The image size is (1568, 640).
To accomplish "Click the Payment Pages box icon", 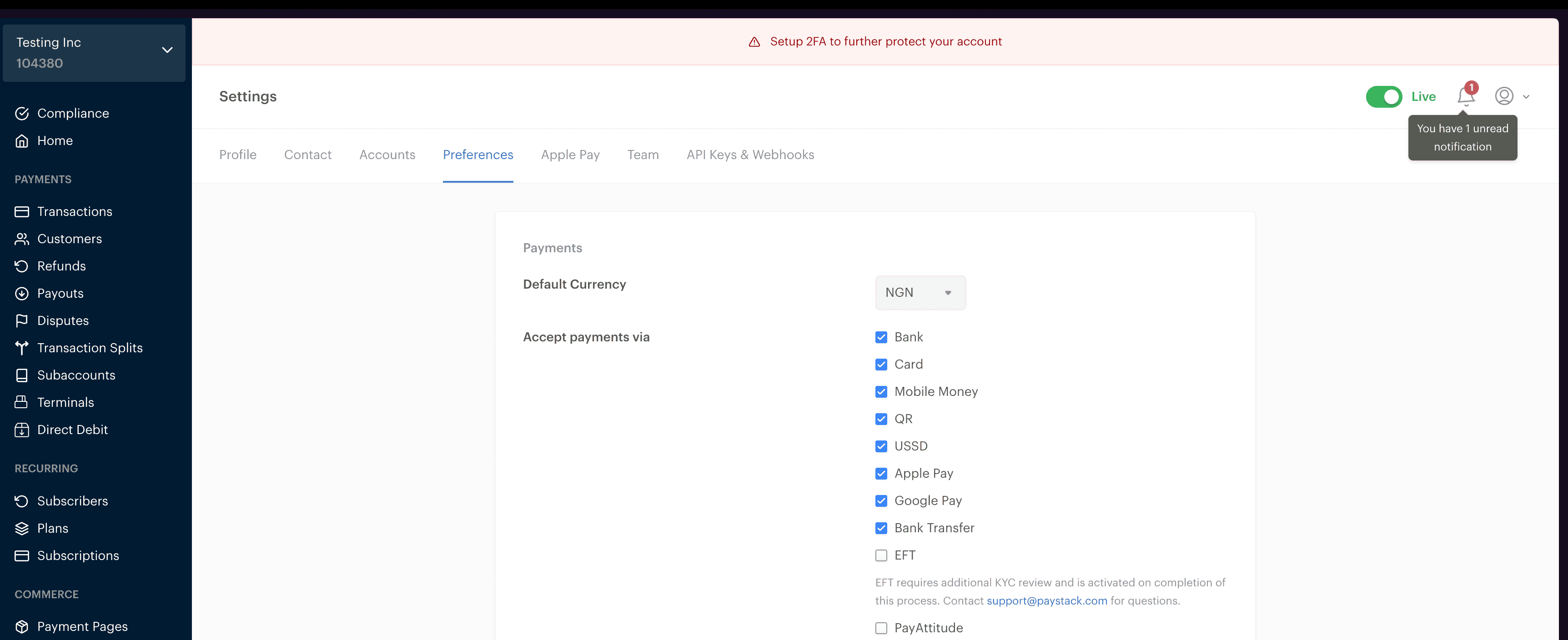I will 22,627.
